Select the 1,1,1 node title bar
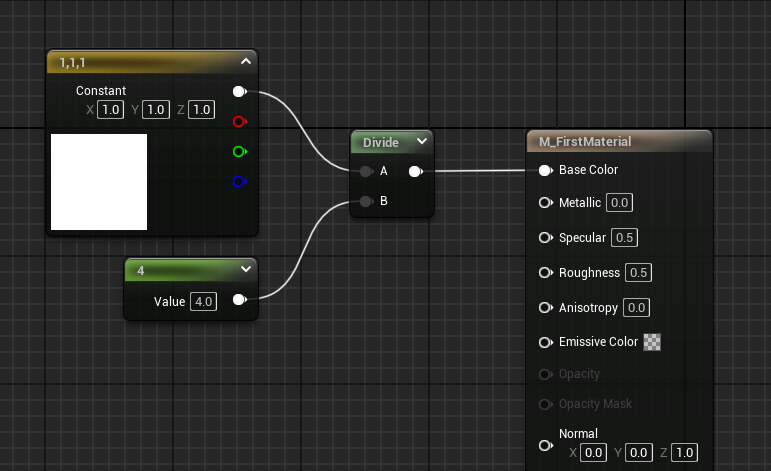771x471 pixels. pyautogui.click(x=152, y=62)
